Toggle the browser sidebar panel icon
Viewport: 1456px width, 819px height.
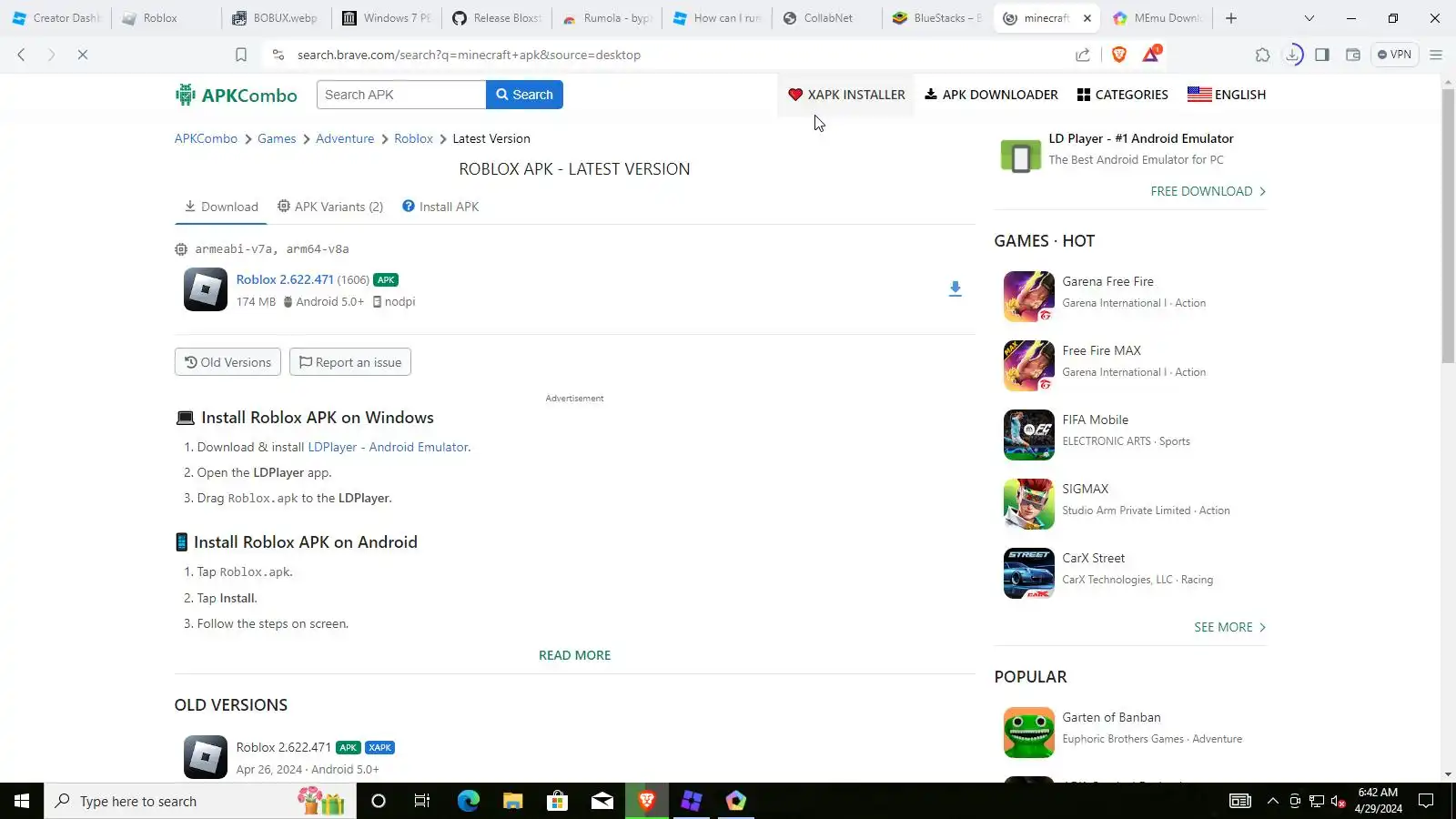coord(1322,55)
